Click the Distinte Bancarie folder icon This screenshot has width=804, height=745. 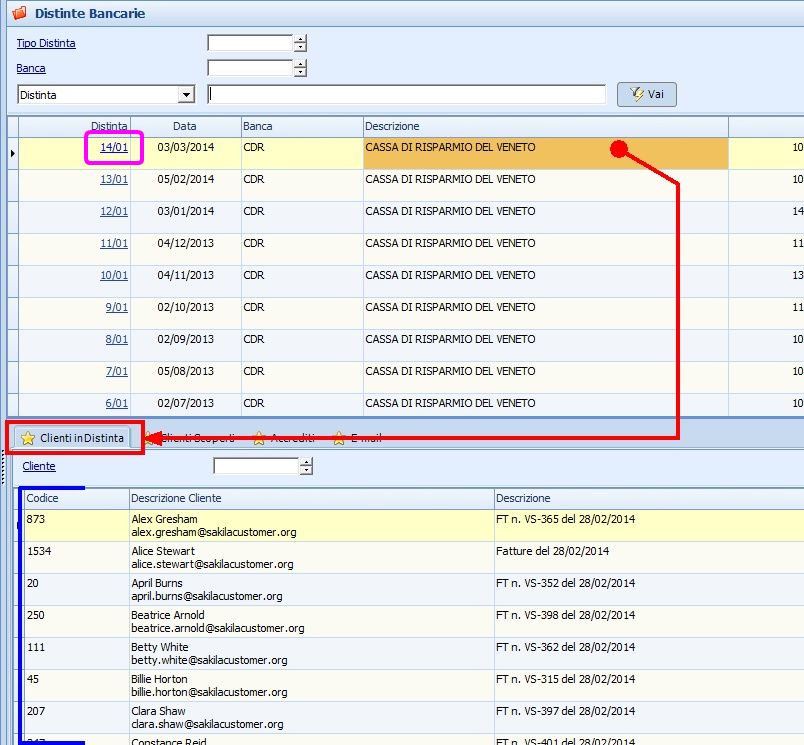point(18,14)
